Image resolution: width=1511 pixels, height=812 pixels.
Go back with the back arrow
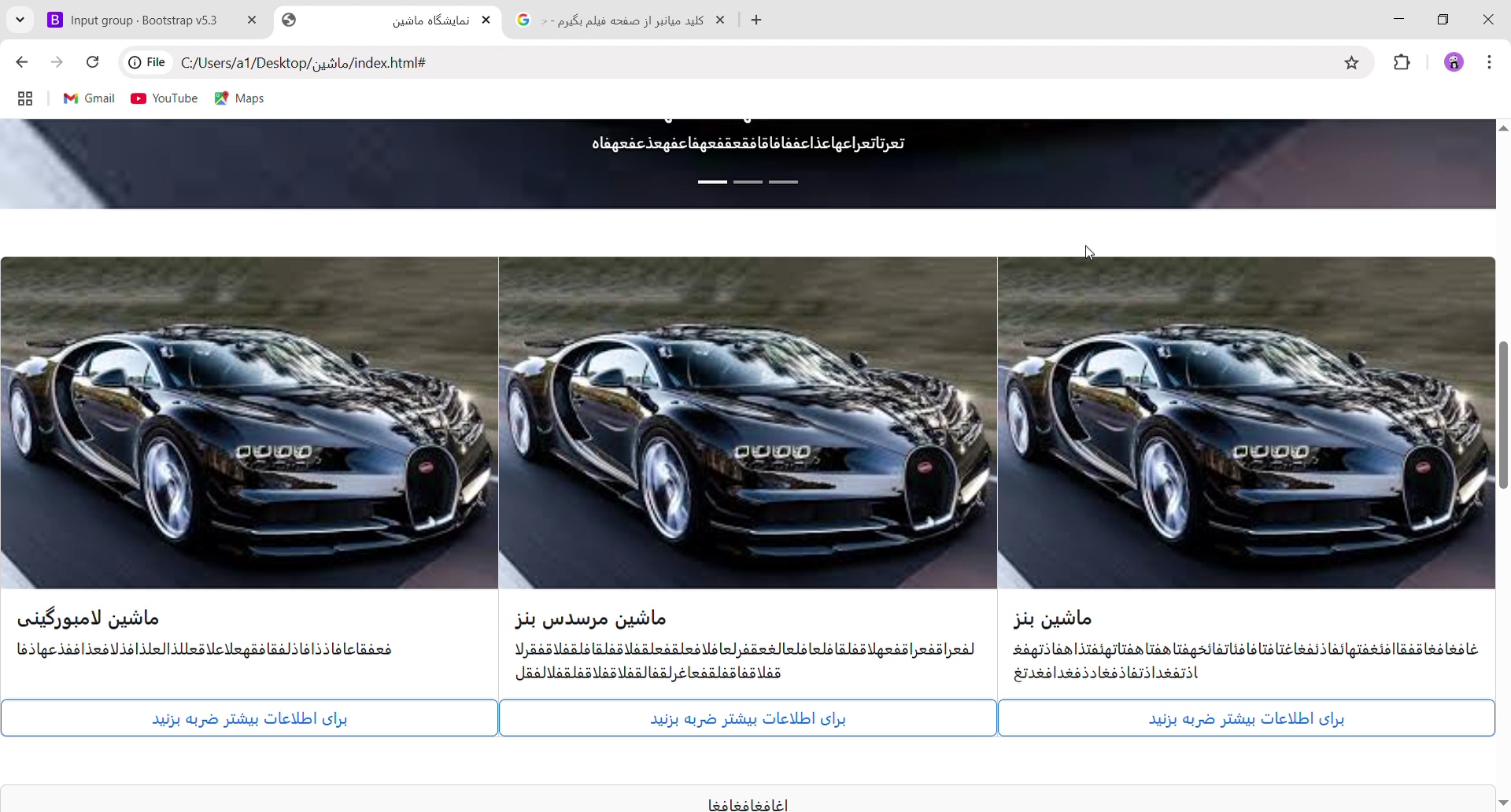tap(22, 62)
